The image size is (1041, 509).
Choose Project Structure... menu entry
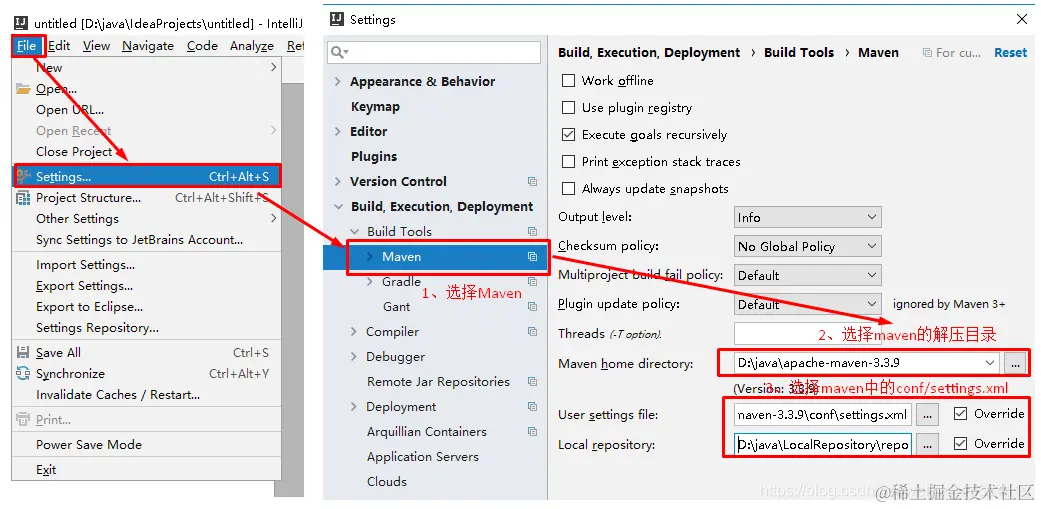point(147,198)
